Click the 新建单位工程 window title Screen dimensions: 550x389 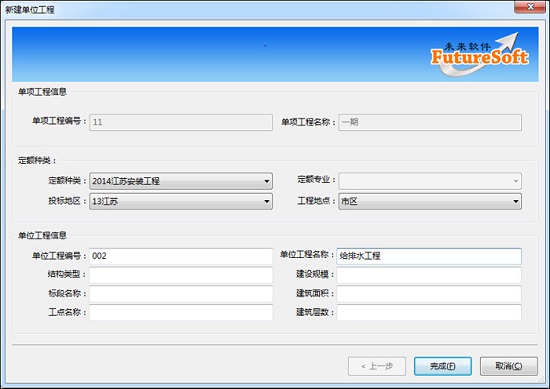(x=30, y=9)
